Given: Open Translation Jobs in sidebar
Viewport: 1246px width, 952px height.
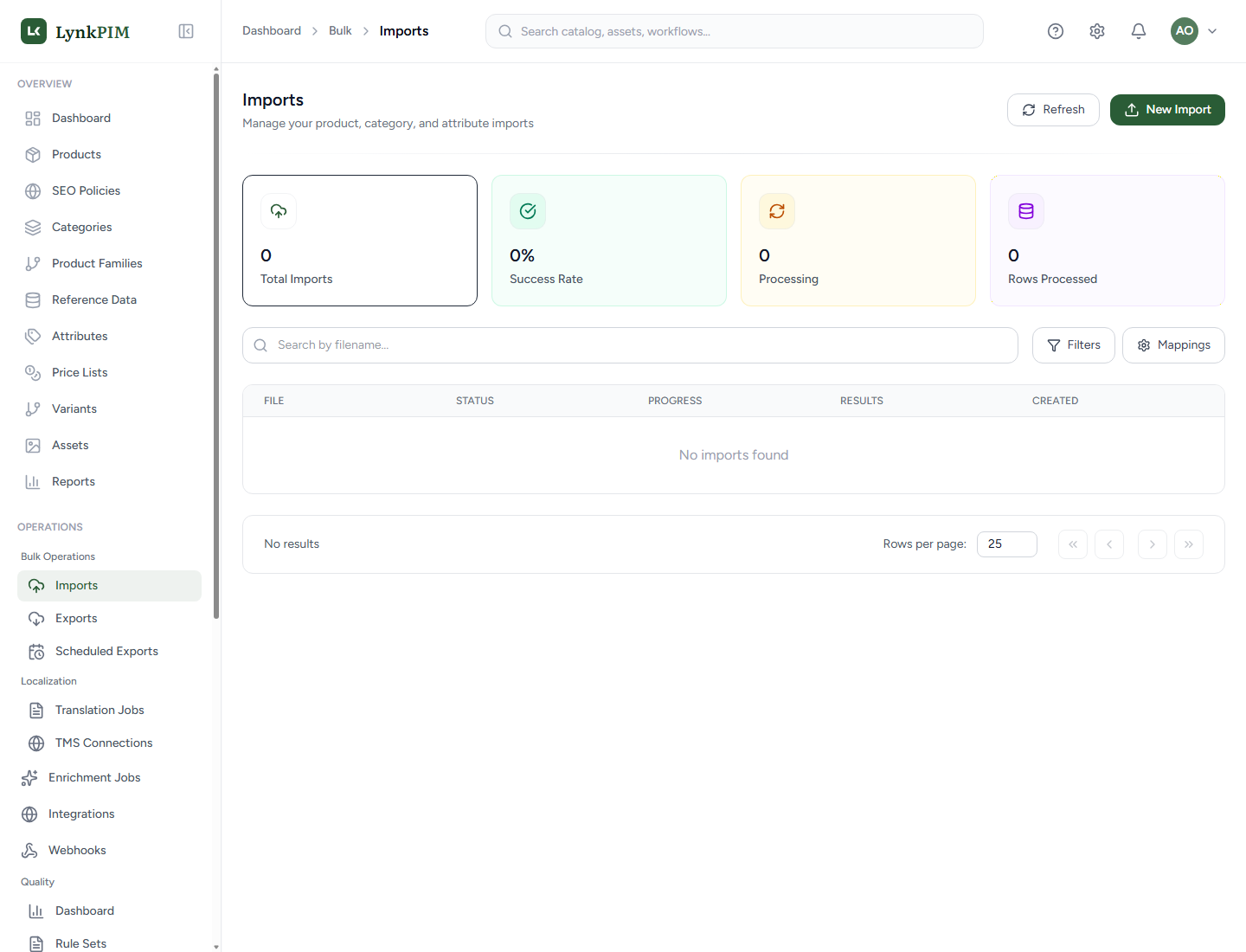Looking at the screenshot, I should point(109,711).
